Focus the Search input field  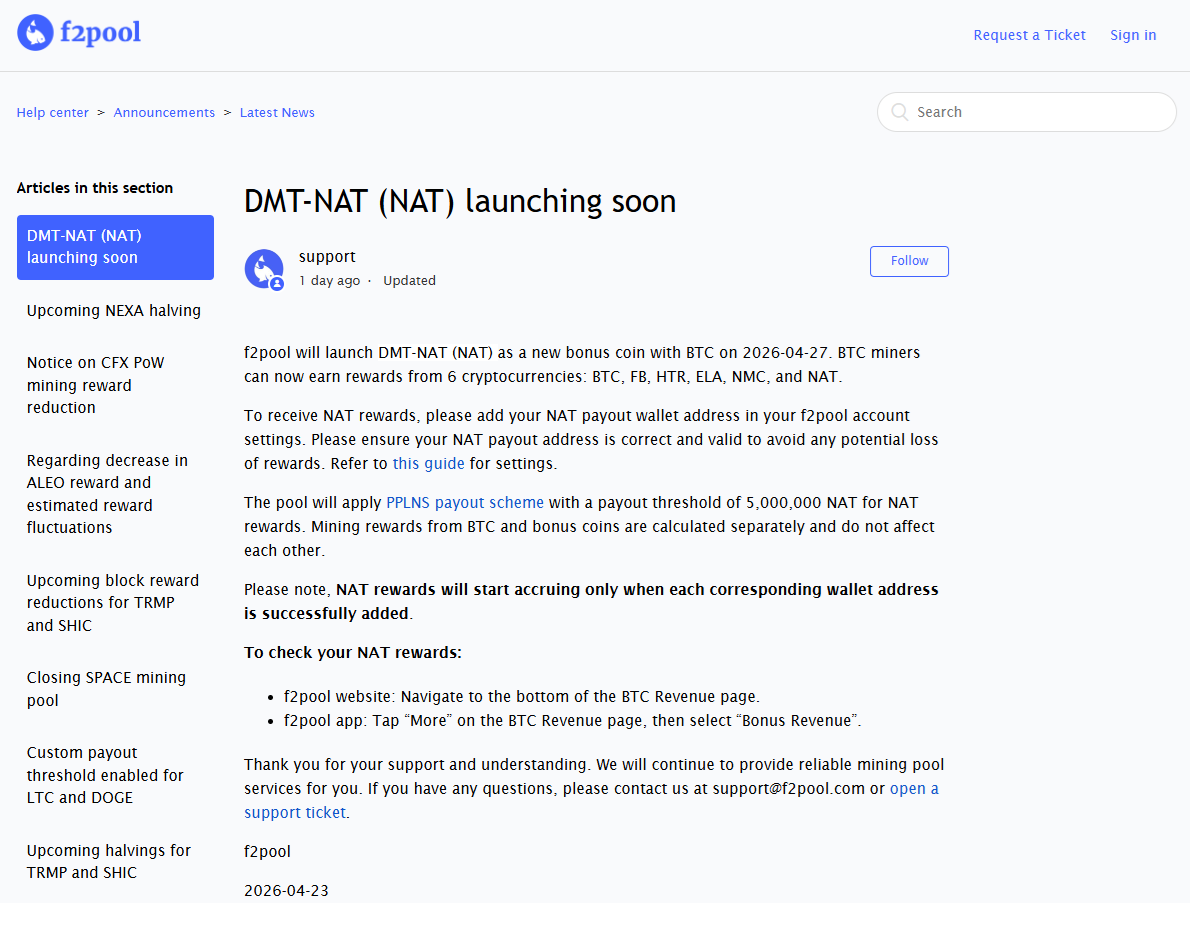1027,112
